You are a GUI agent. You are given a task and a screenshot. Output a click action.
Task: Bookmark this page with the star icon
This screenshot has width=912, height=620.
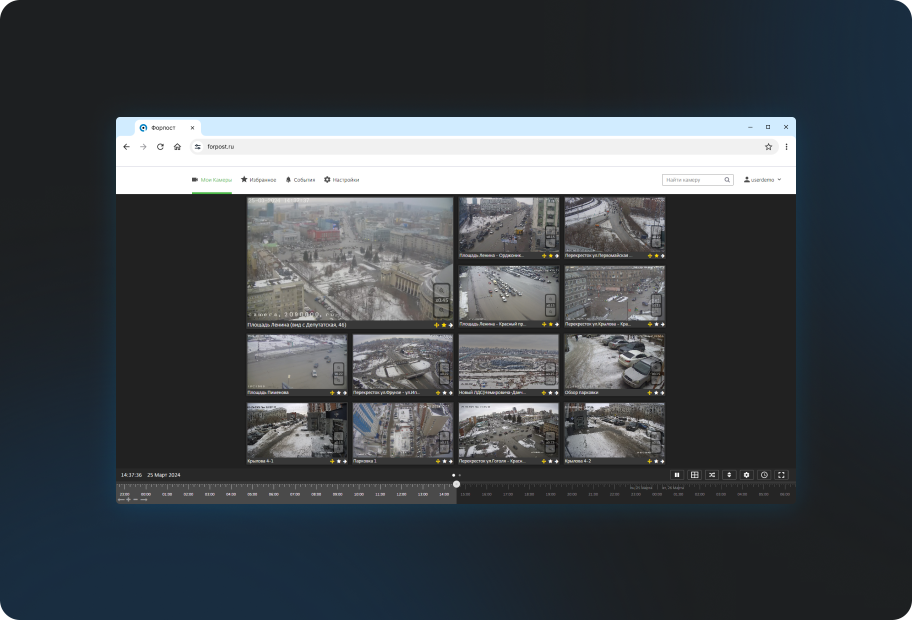pyautogui.click(x=768, y=146)
